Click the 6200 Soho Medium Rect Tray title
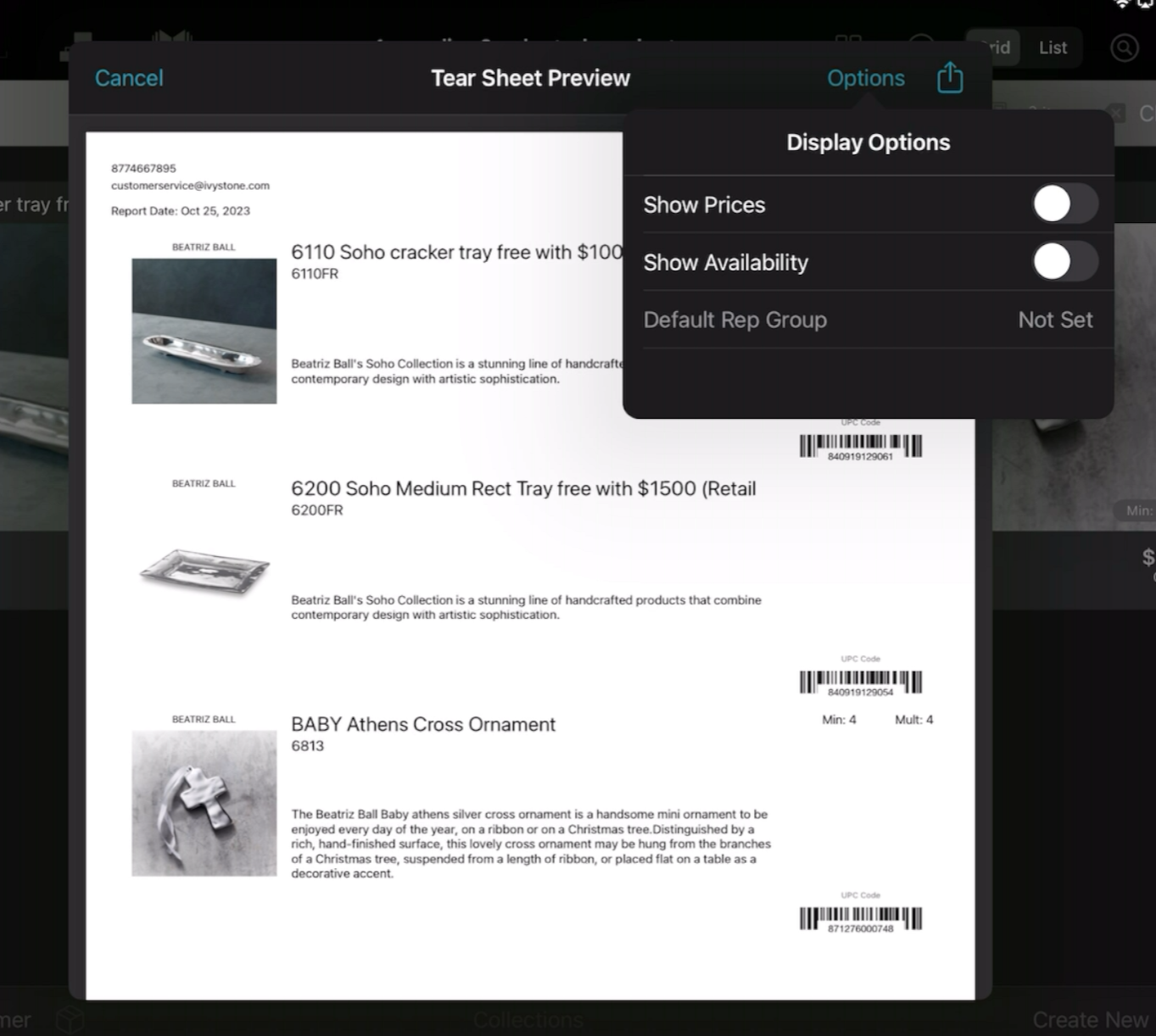Viewport: 1156px width, 1036px height. point(523,488)
